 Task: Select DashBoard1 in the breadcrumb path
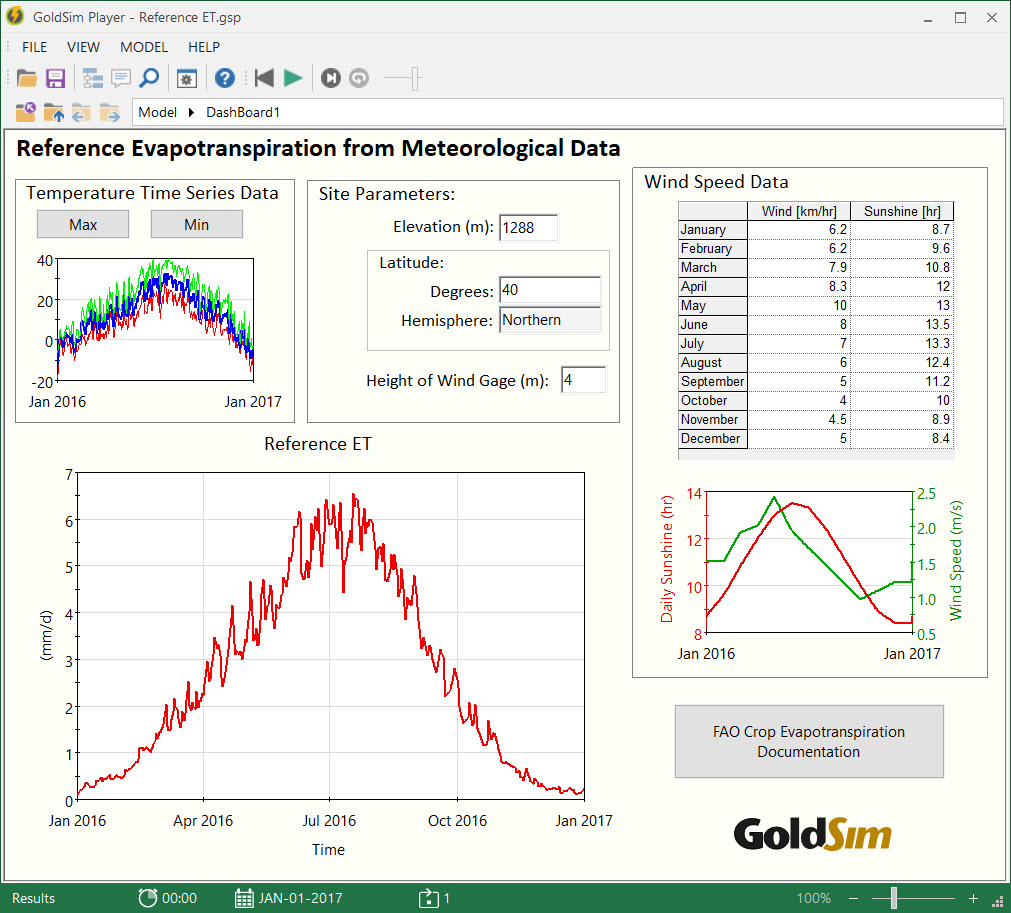tap(243, 112)
